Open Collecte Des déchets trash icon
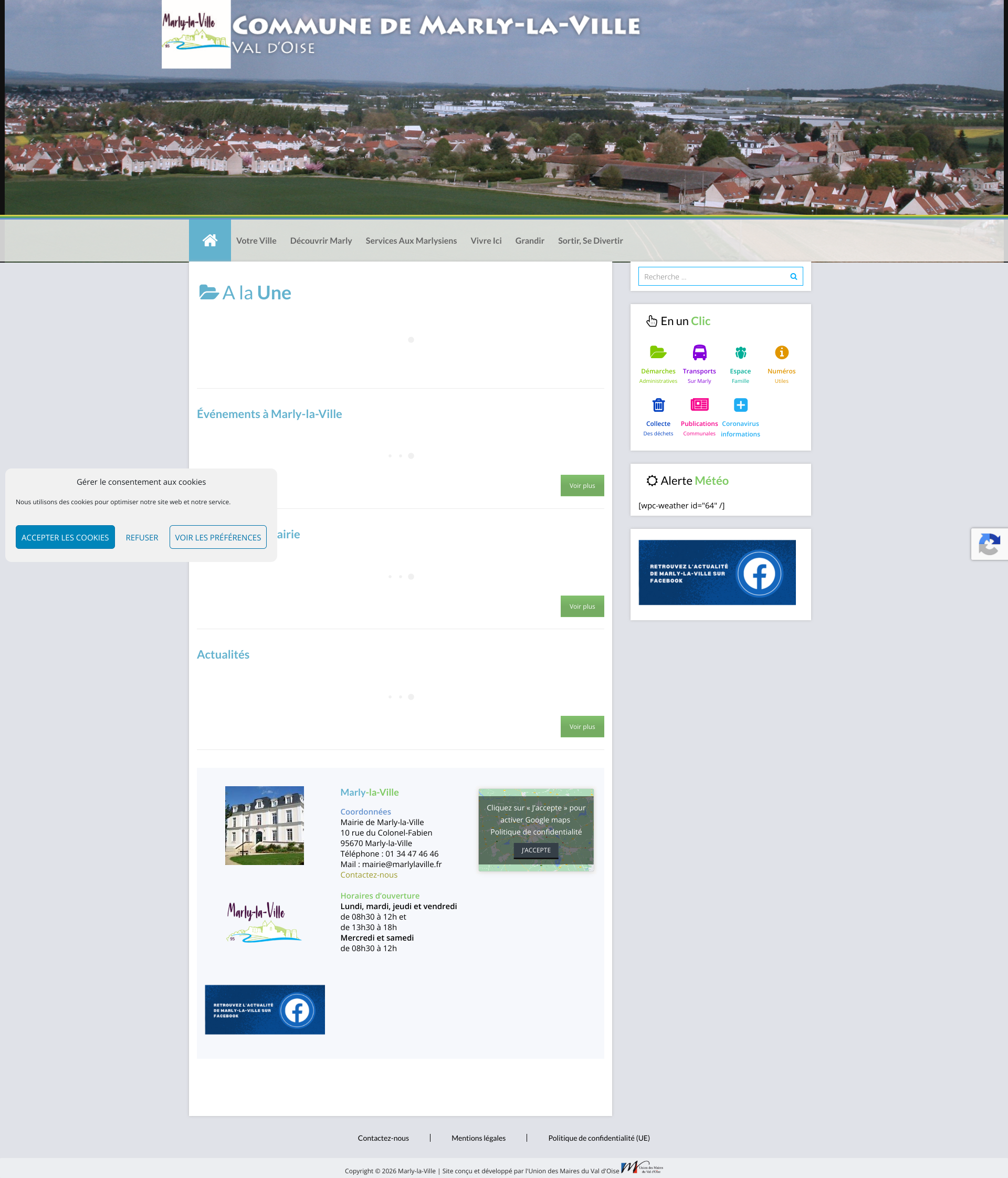Screen dimensions: 1008x1178 pos(658,405)
